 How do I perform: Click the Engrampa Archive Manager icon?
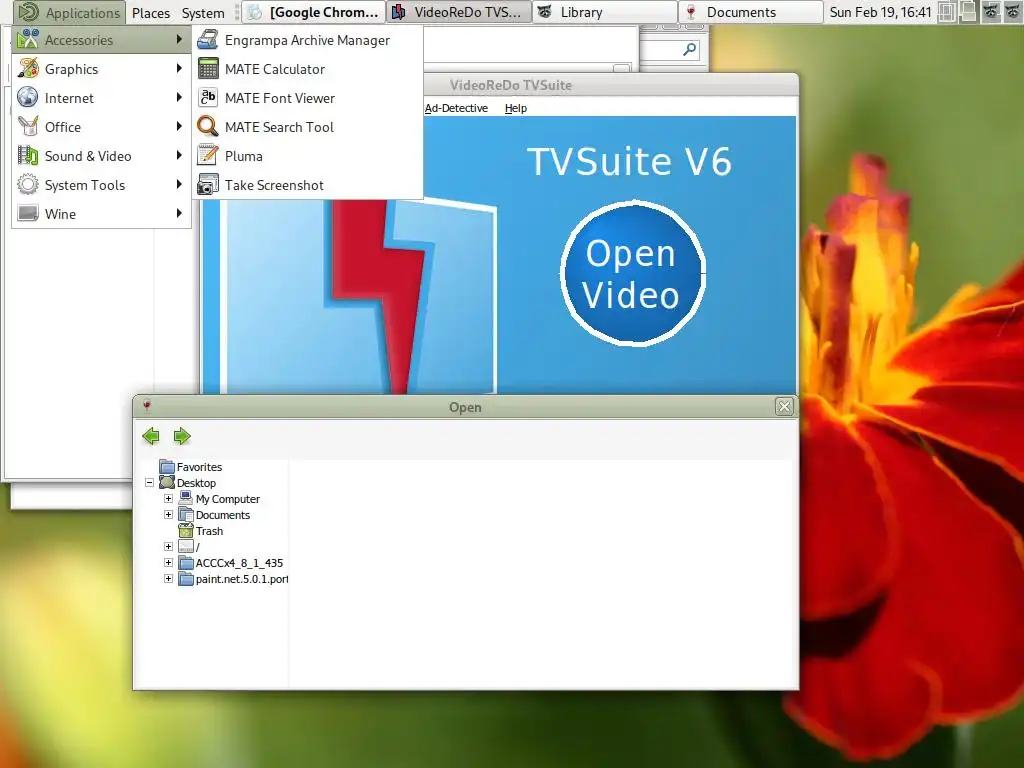tap(208, 40)
